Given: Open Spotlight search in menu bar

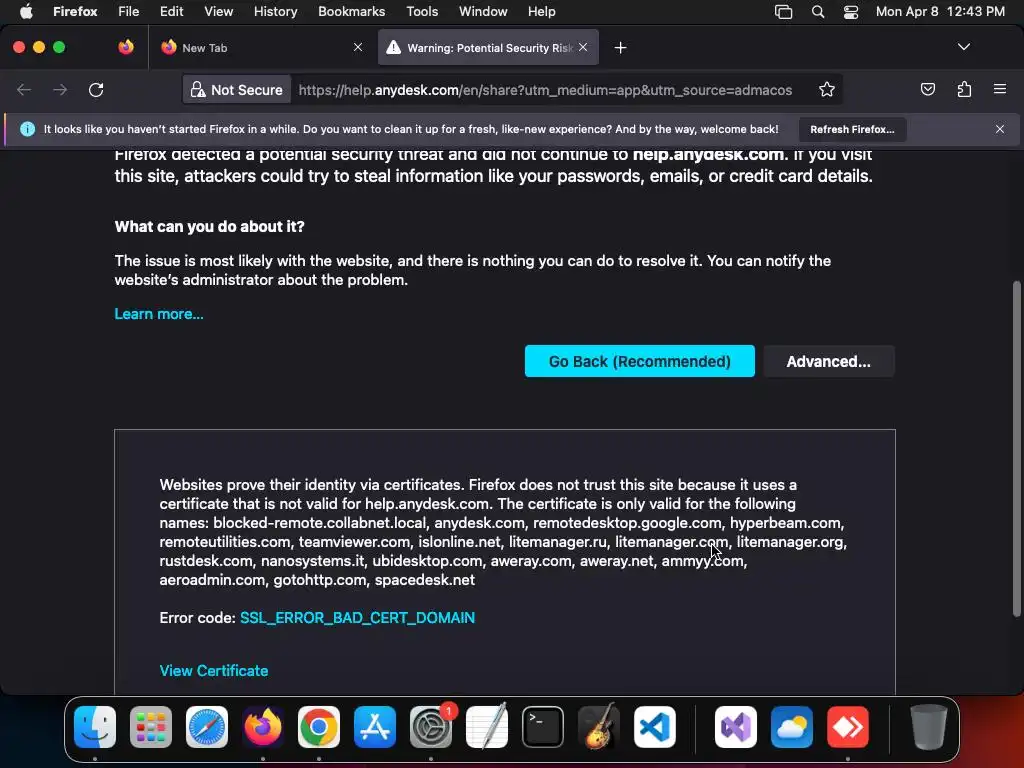Looking at the screenshot, I should pyautogui.click(x=818, y=12).
